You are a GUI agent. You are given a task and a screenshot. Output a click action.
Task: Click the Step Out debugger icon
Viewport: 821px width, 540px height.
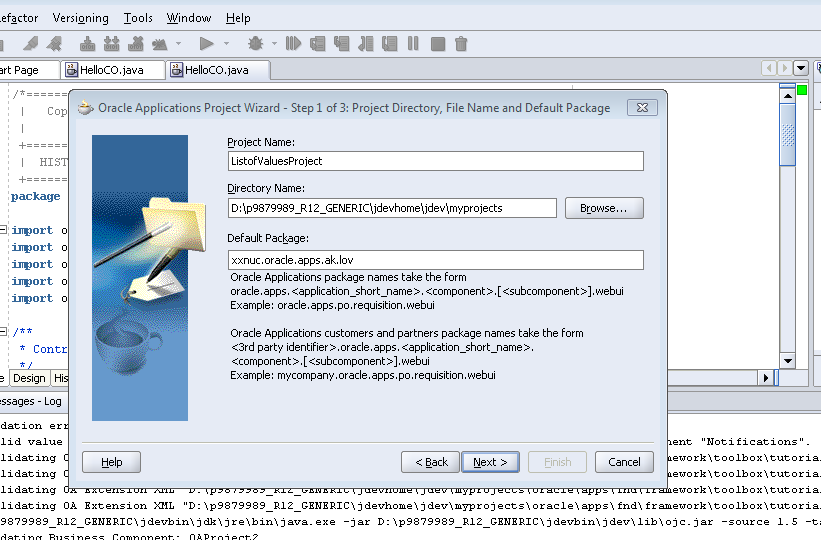[x=365, y=43]
